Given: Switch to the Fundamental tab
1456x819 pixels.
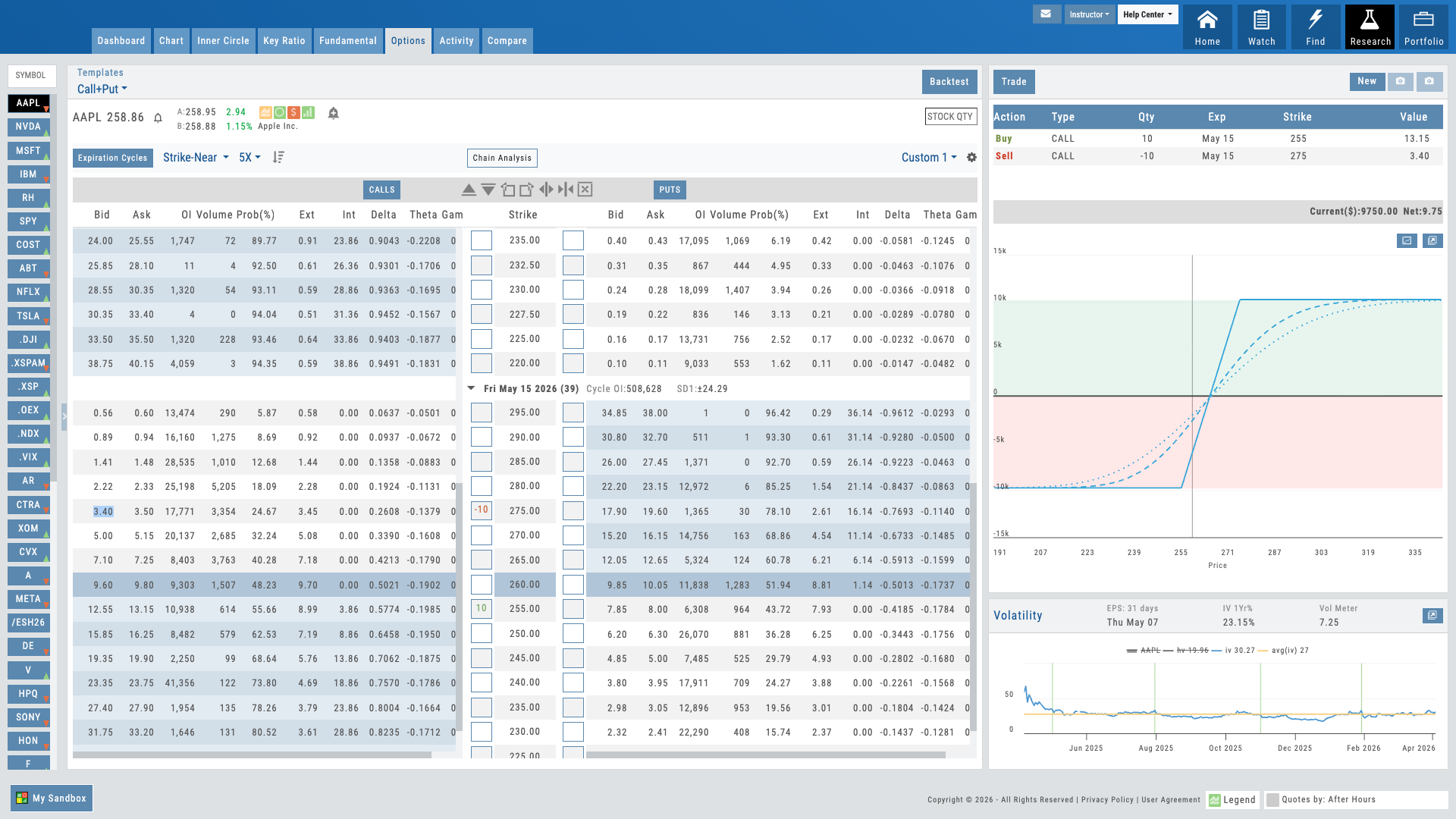Looking at the screenshot, I should (347, 41).
